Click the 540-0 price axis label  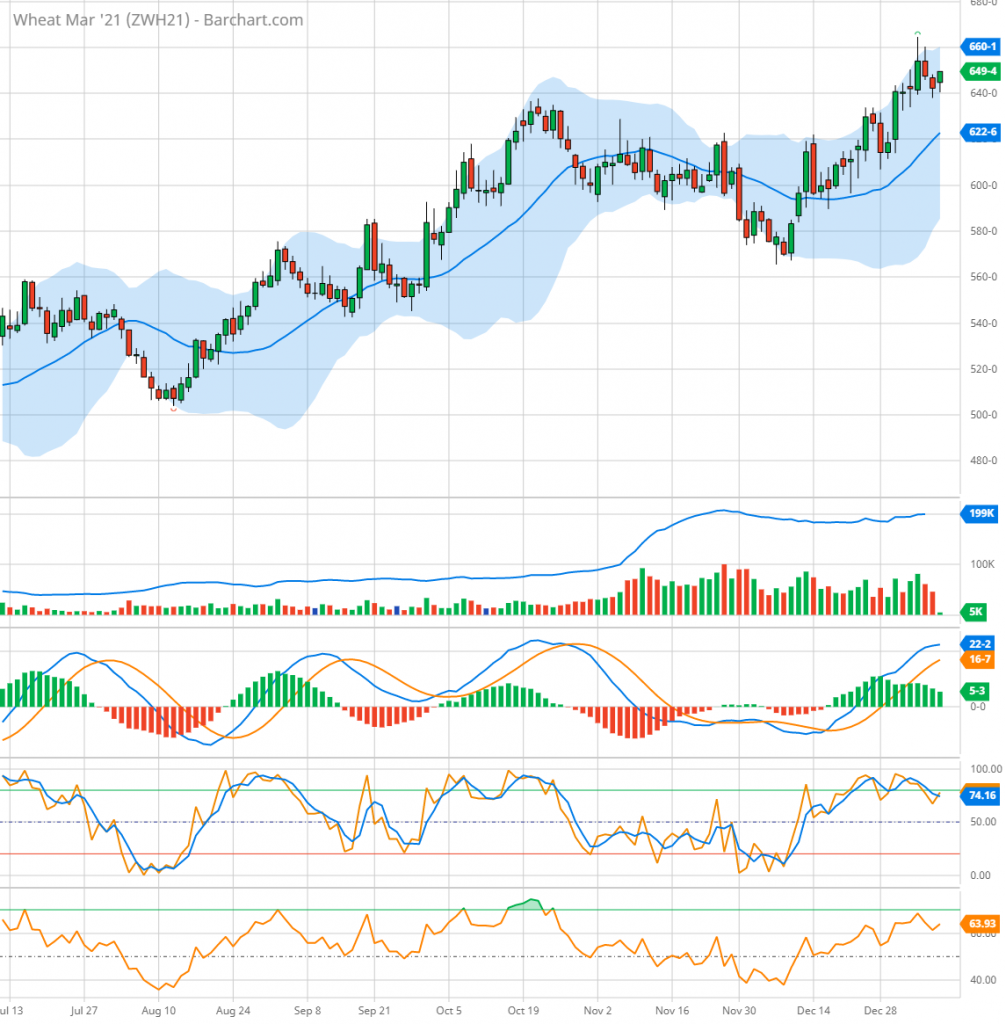(983, 323)
